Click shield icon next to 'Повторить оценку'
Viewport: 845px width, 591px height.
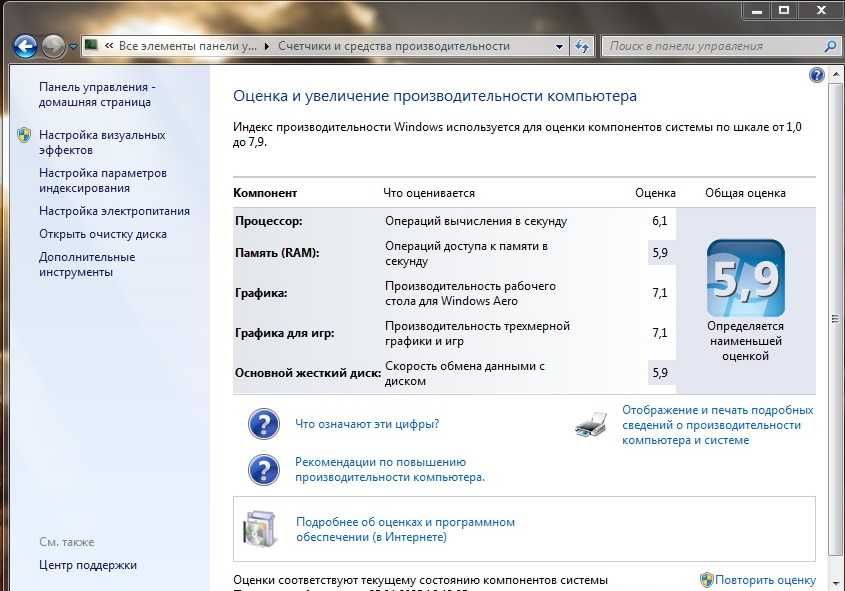coord(706,580)
